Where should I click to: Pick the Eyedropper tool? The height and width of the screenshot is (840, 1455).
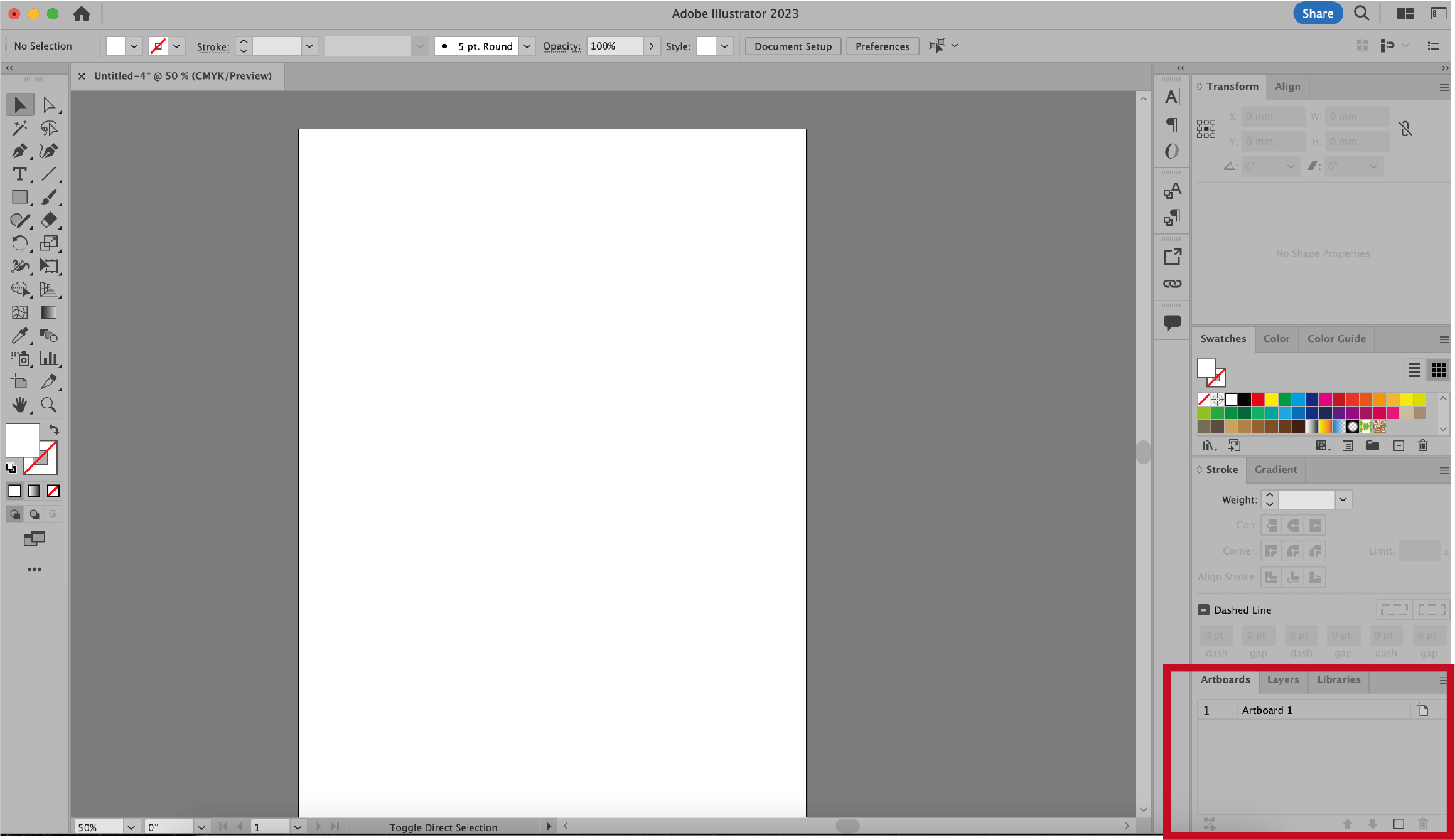click(x=19, y=336)
